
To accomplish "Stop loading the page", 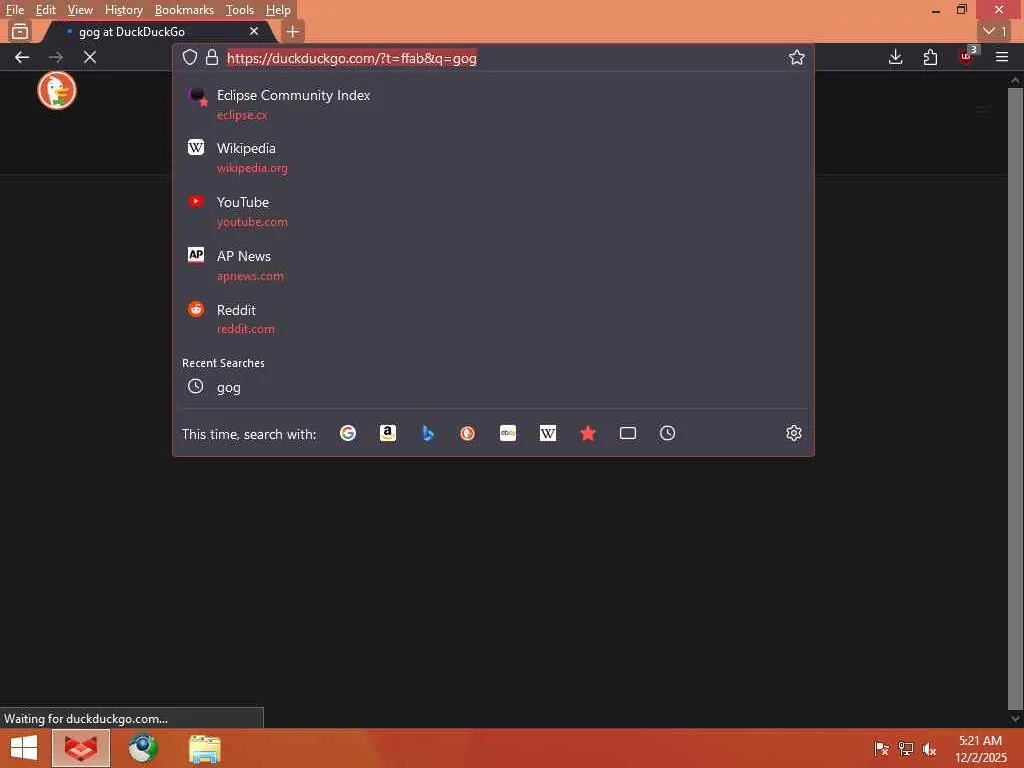I will pos(90,57).
